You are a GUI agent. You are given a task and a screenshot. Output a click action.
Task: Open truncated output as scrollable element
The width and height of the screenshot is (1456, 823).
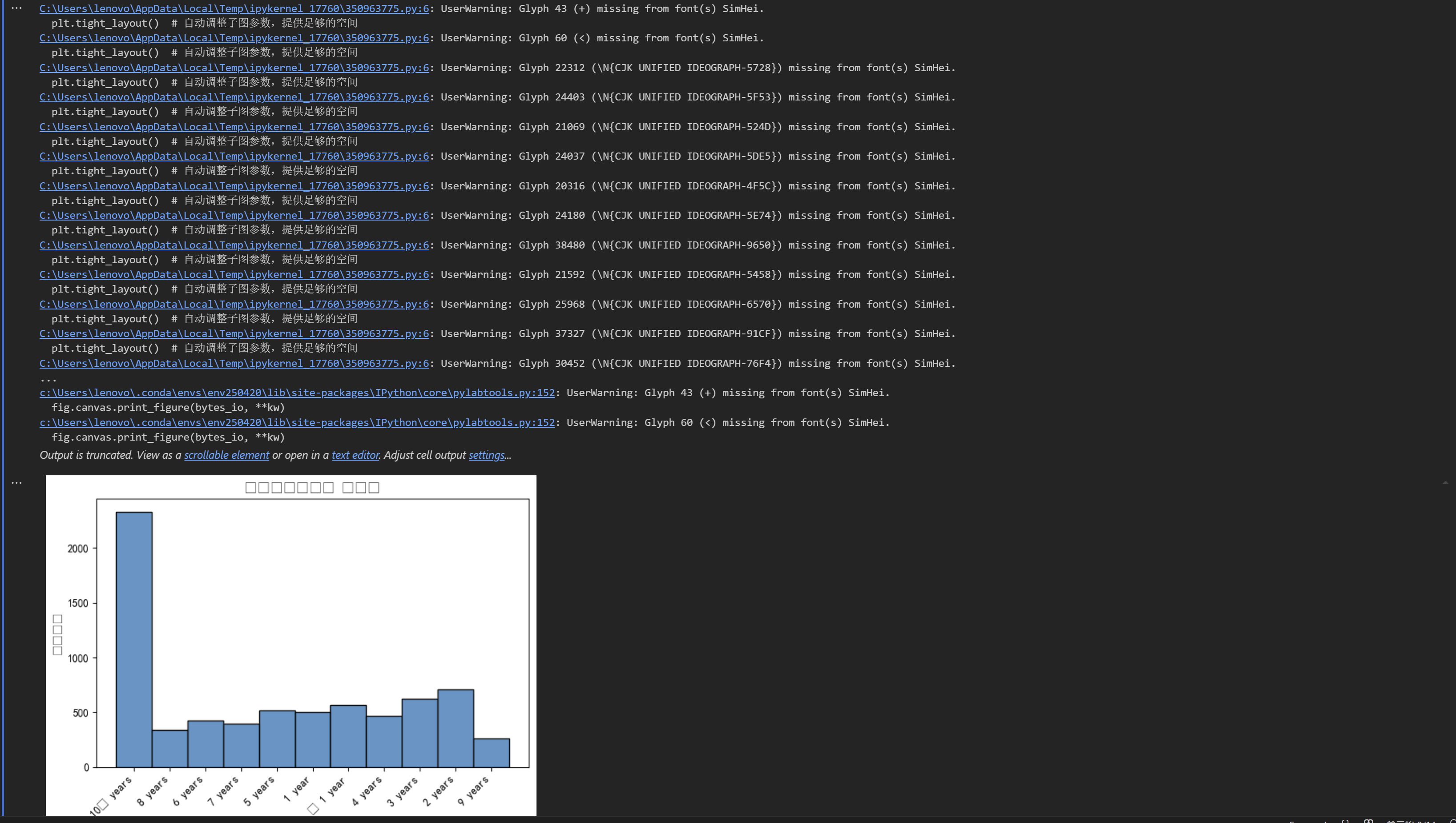pyautogui.click(x=226, y=456)
